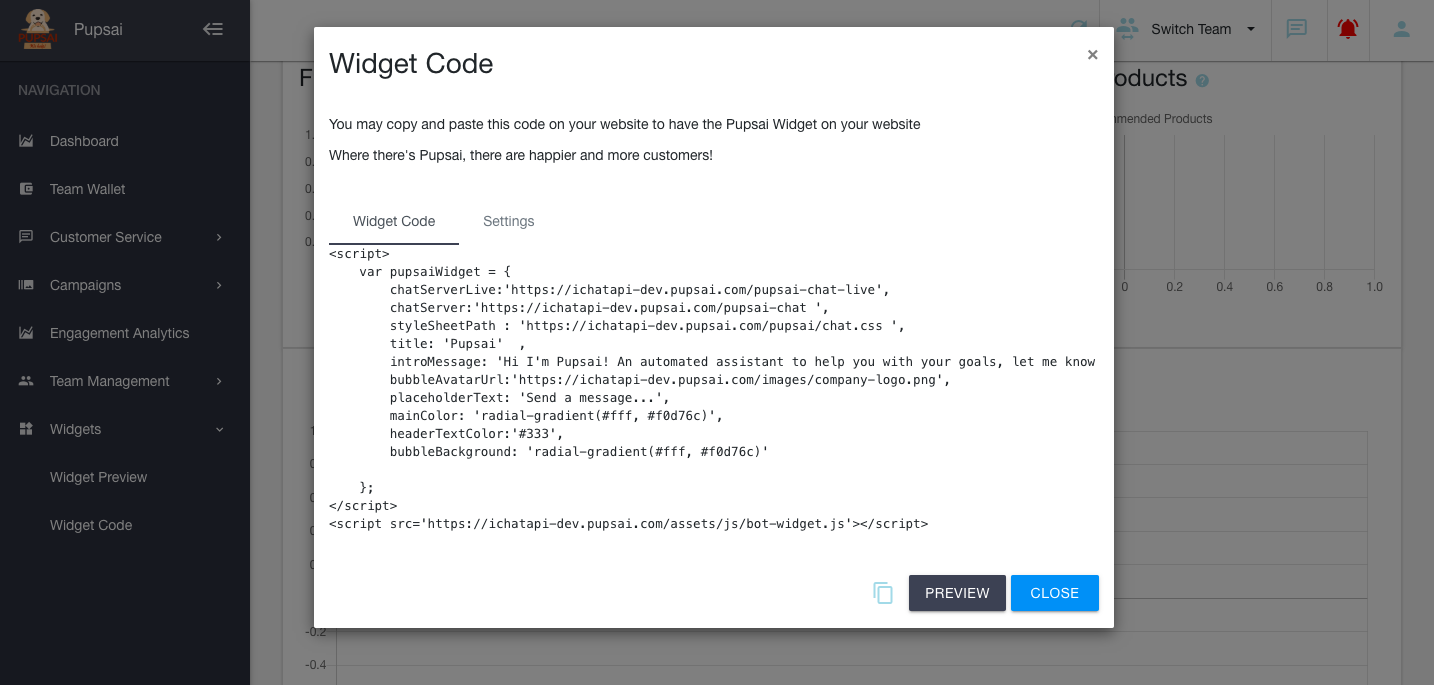Select the Widget Code tab
Viewport: 1434px width, 685px height.
(x=394, y=221)
